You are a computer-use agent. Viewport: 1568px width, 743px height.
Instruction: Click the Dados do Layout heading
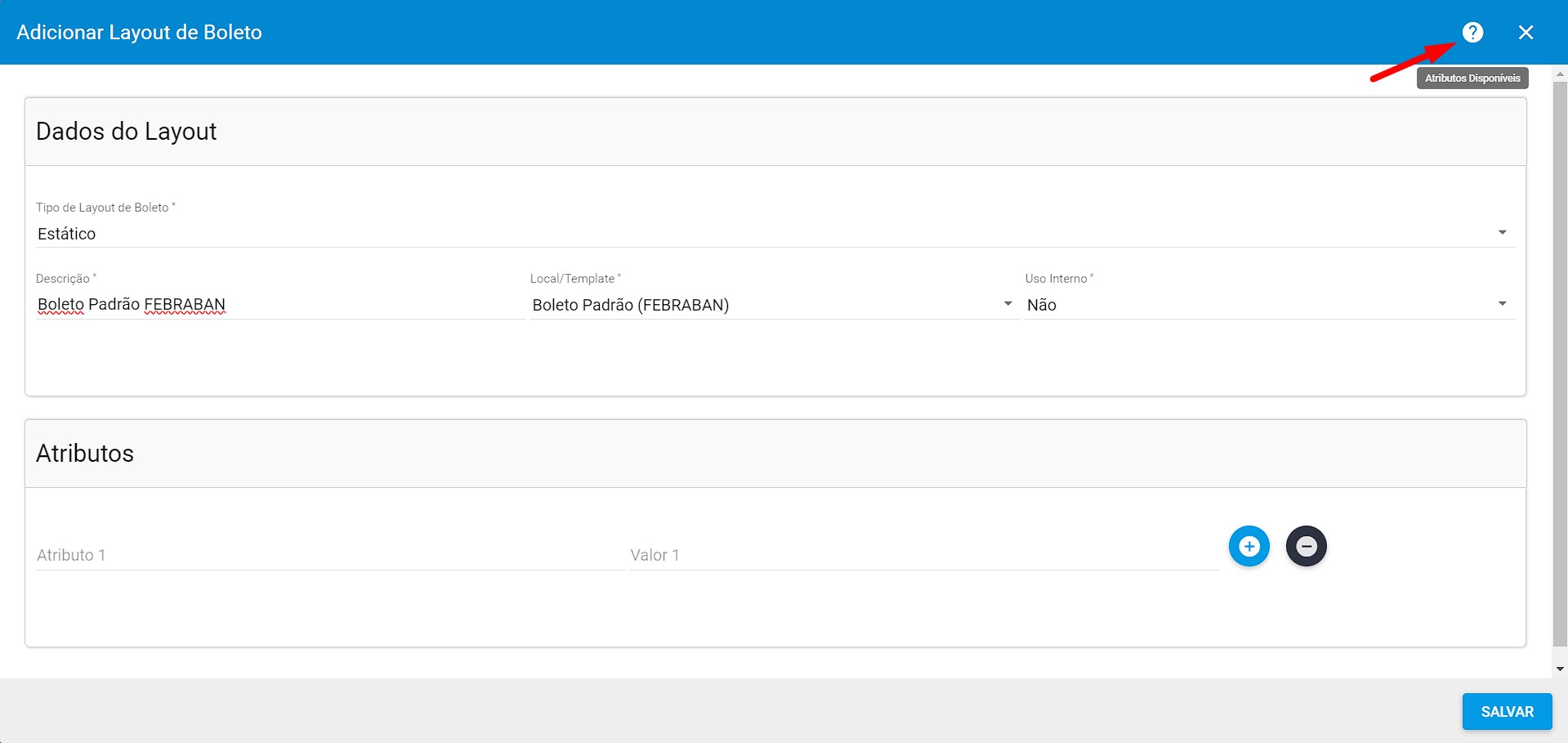127,132
